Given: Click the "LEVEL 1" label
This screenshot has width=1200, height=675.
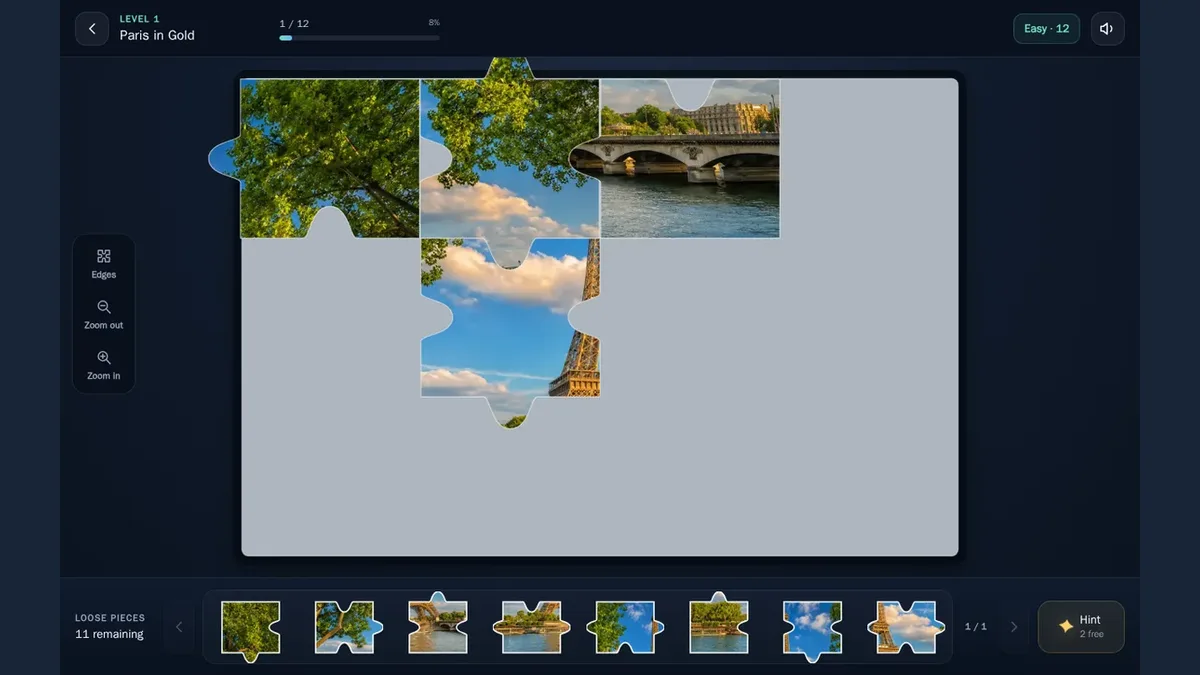Looking at the screenshot, I should click(140, 19).
